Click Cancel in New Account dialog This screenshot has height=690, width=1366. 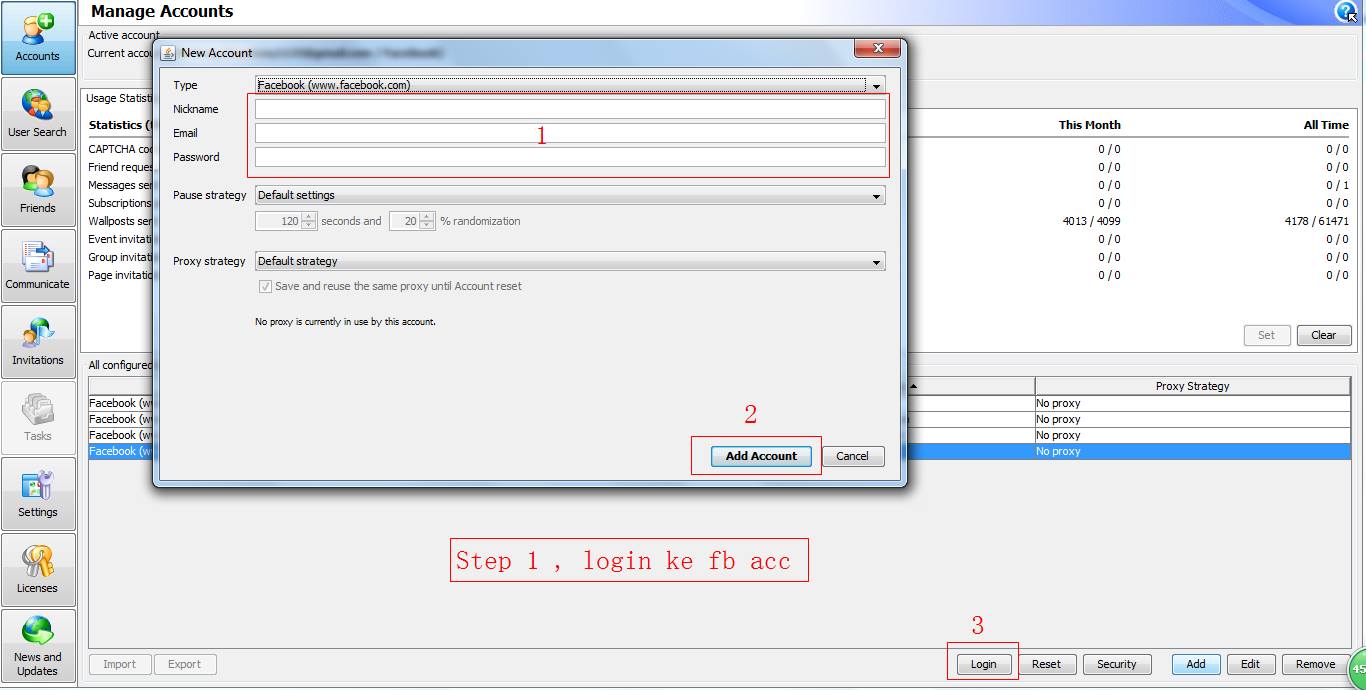(x=852, y=456)
